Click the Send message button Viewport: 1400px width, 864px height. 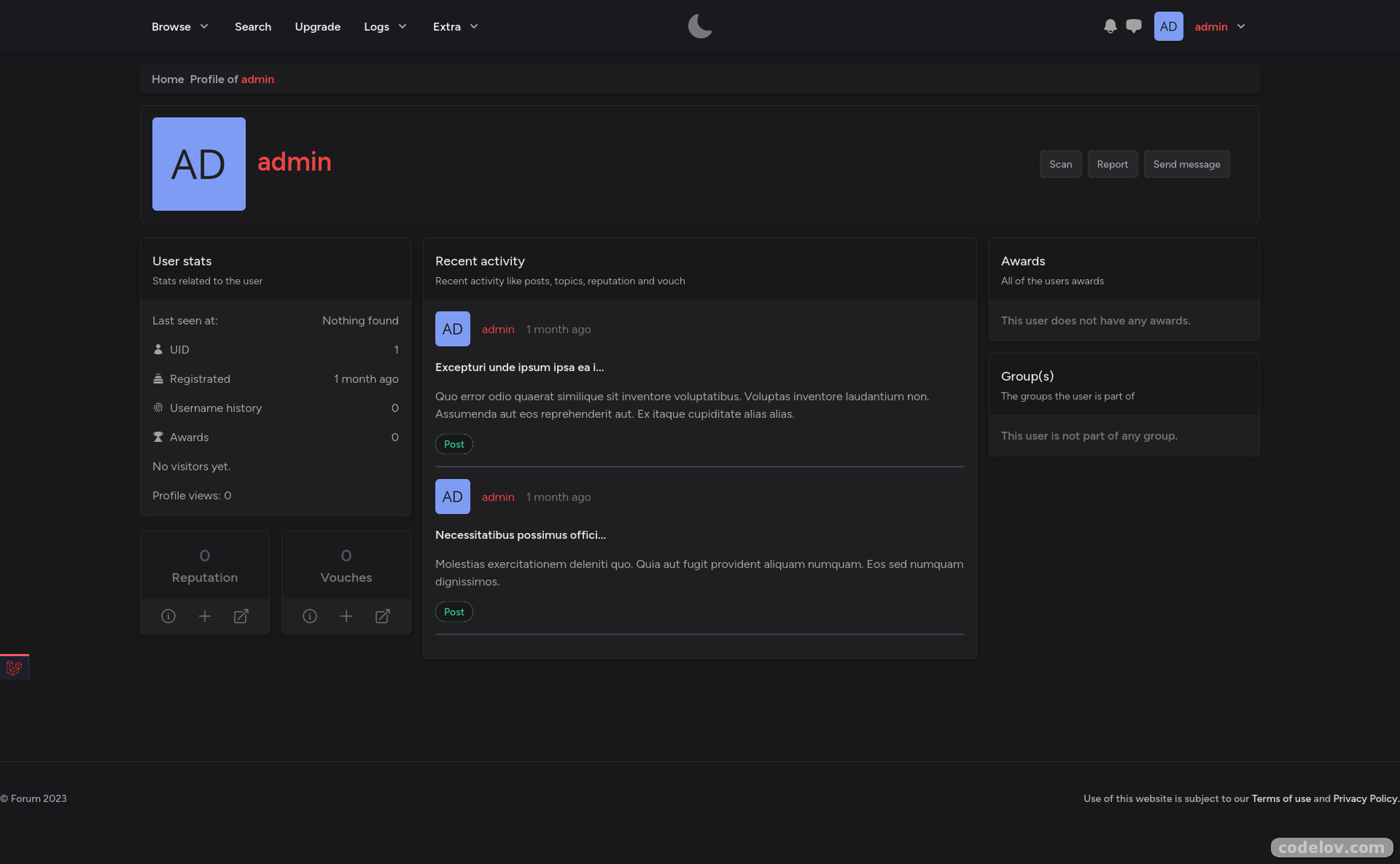[1187, 164]
